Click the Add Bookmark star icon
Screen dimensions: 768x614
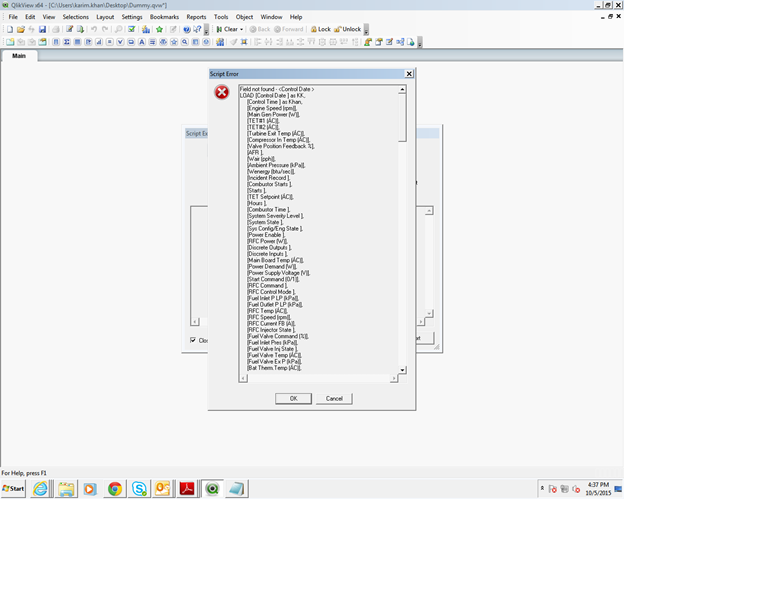pyautogui.click(x=159, y=29)
